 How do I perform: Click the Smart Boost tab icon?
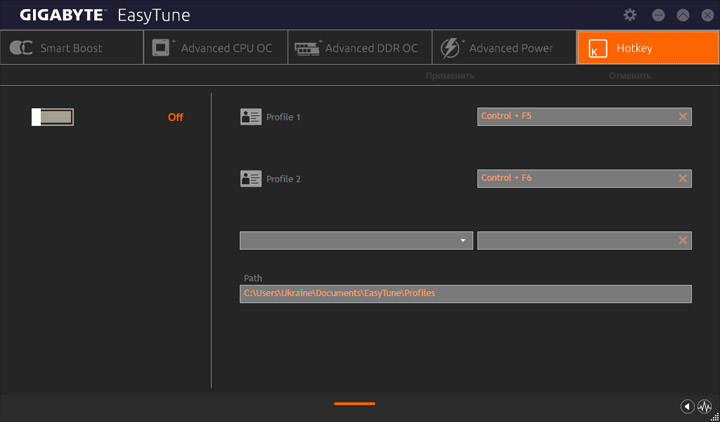pyautogui.click(x=21, y=48)
